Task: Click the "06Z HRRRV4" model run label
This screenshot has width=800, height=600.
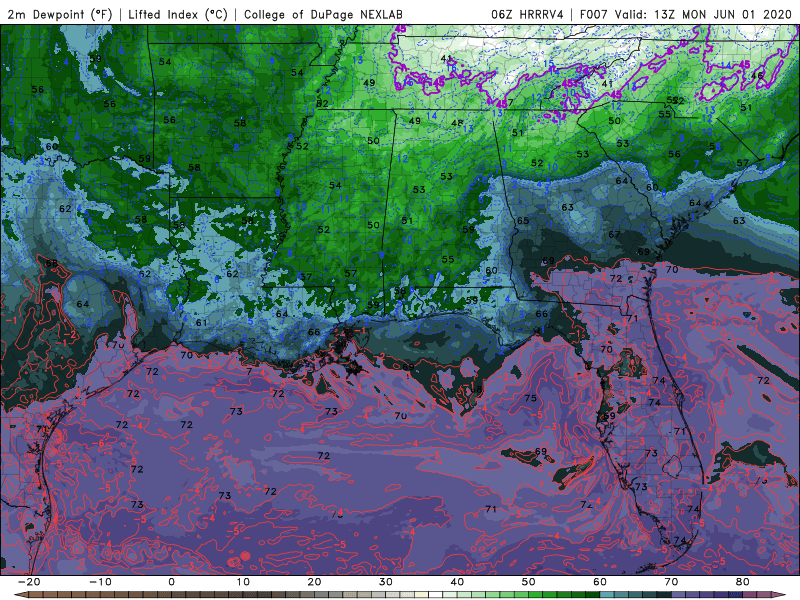Action: point(527,14)
